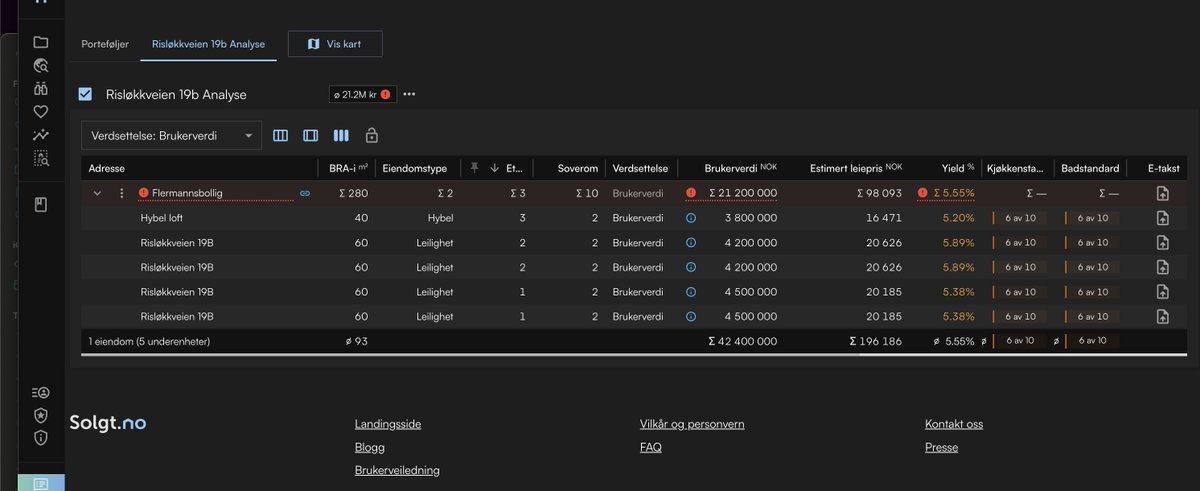This screenshot has height=491, width=1200.
Task: Click the 1 eiendom (5 underenheter) summary
Action: pyautogui.click(x=150, y=341)
